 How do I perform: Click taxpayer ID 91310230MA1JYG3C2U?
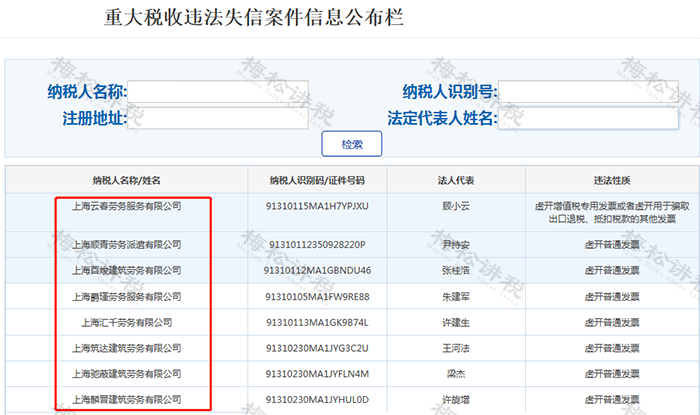tap(317, 348)
